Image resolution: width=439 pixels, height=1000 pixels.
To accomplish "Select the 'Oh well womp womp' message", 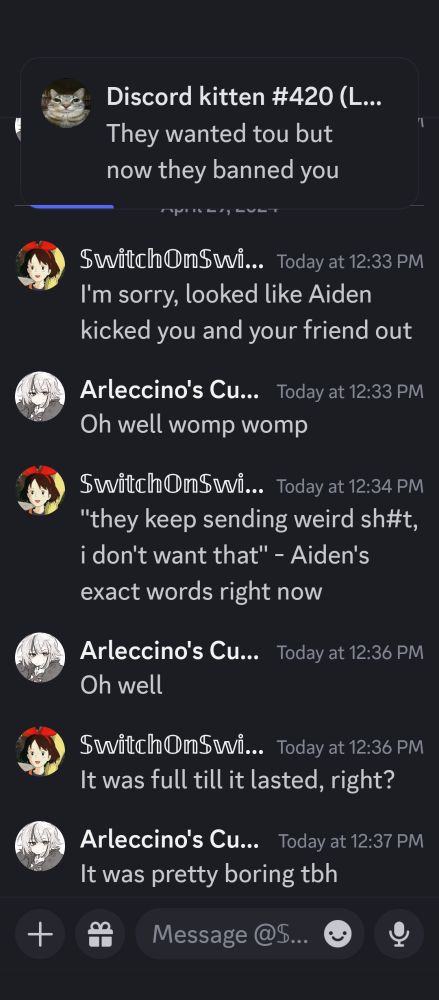I will click(194, 424).
